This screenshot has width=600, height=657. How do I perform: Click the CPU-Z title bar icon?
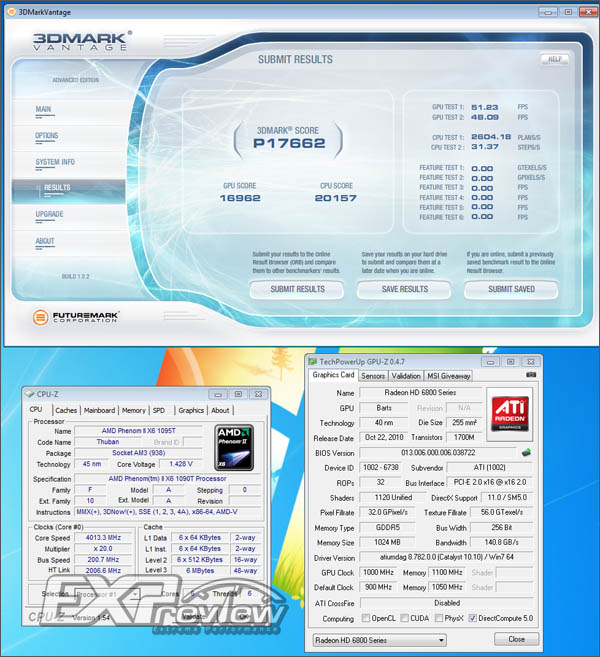pyautogui.click(x=29, y=394)
